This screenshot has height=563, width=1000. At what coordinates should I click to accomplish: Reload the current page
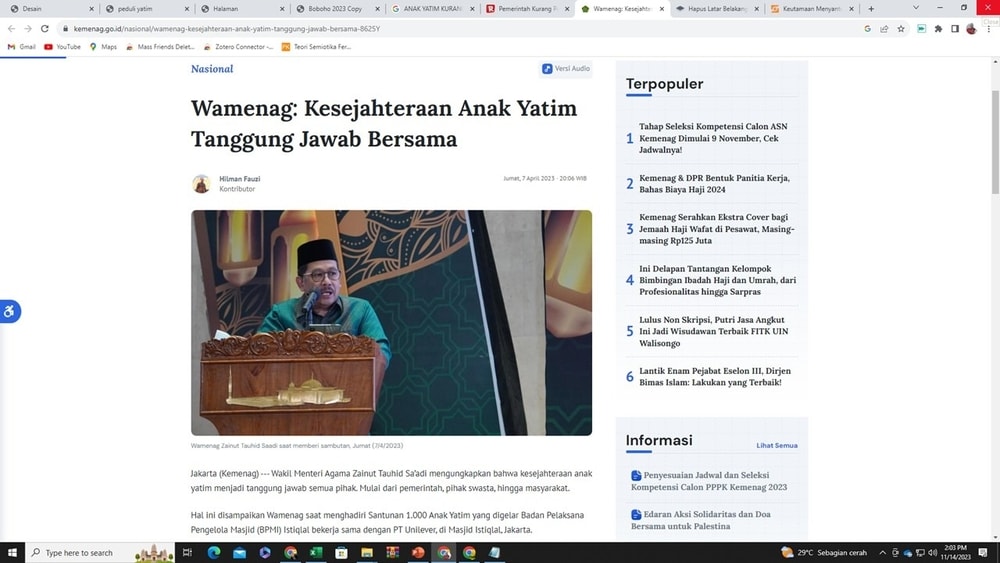tap(45, 29)
